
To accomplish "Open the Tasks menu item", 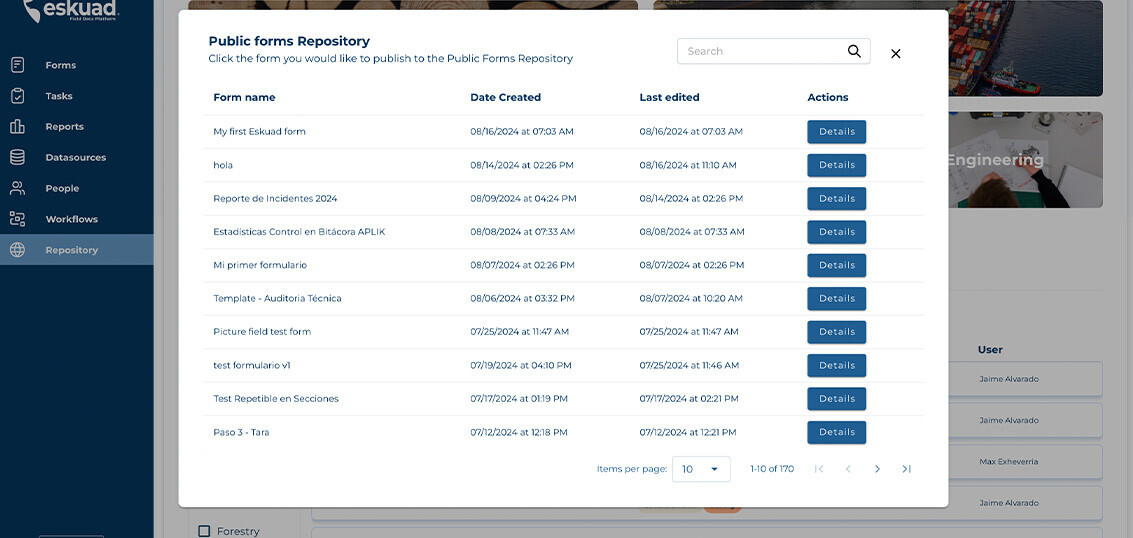I will click(x=77, y=96).
